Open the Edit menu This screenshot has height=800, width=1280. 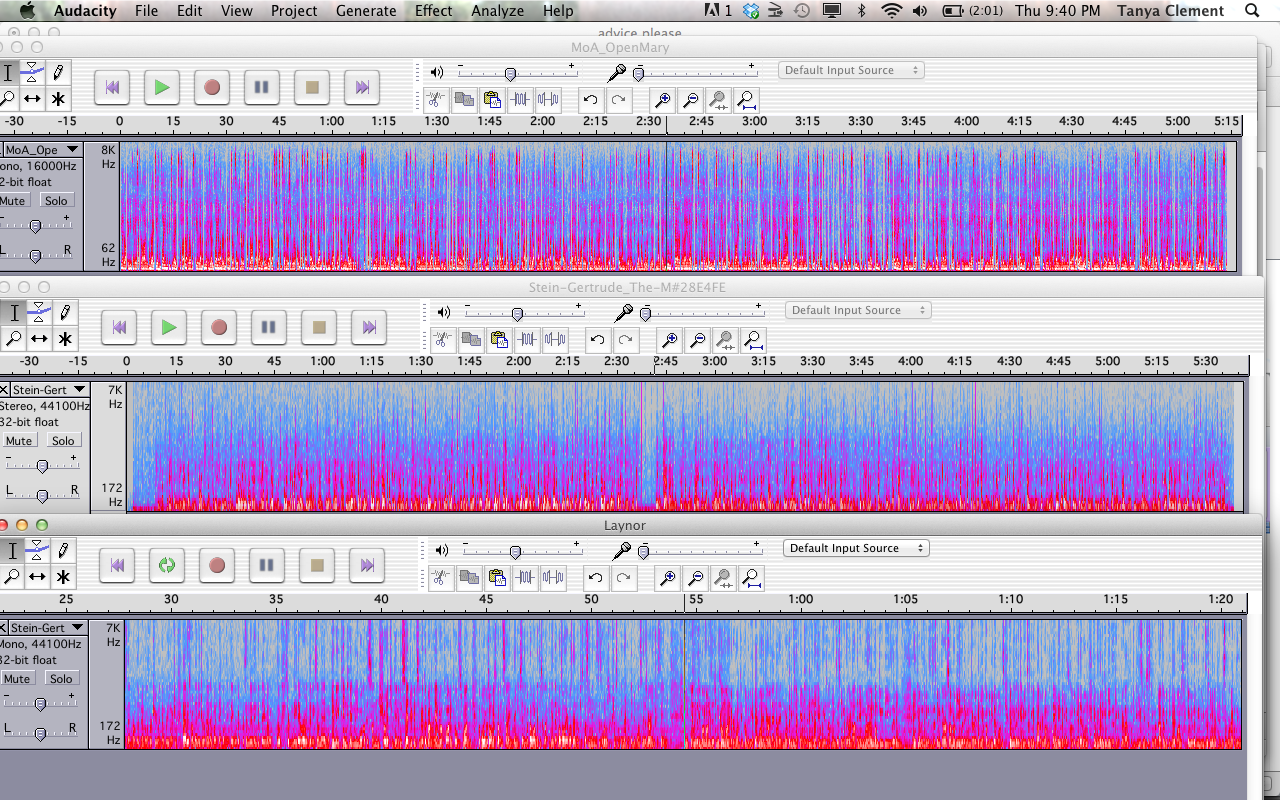tap(189, 11)
